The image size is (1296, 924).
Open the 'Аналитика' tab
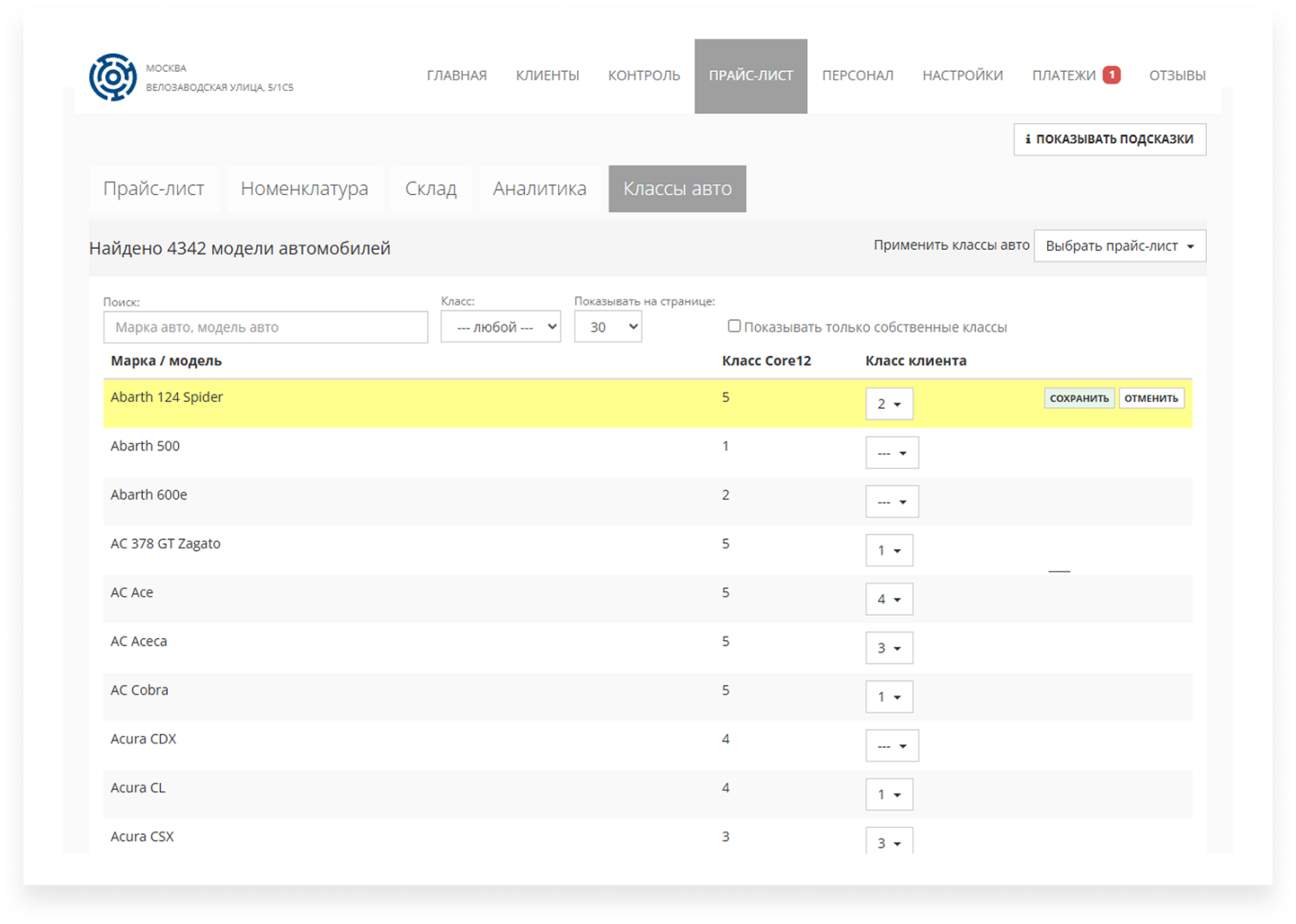pos(539,189)
